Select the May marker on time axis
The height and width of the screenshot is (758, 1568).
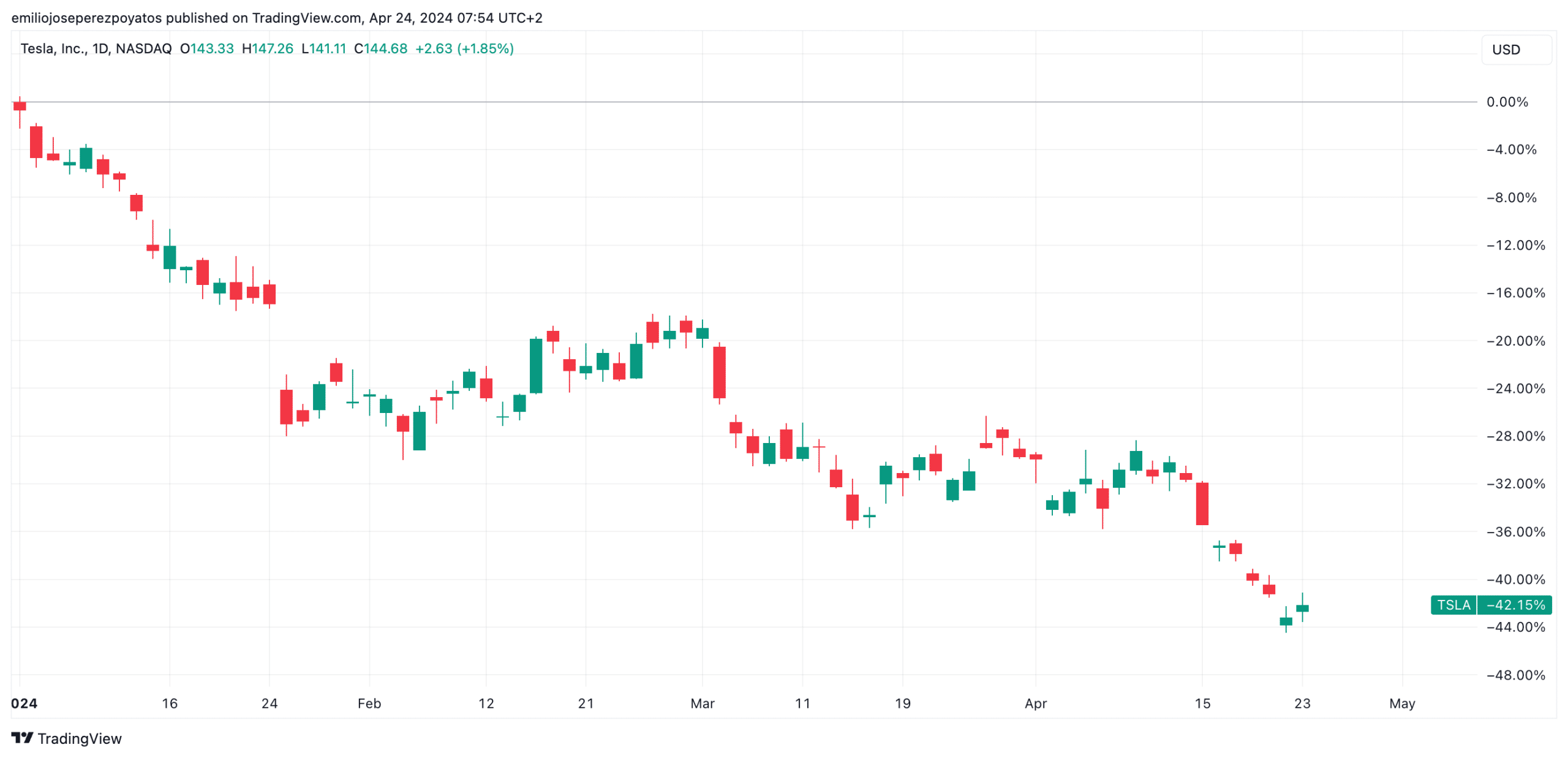(x=1401, y=703)
